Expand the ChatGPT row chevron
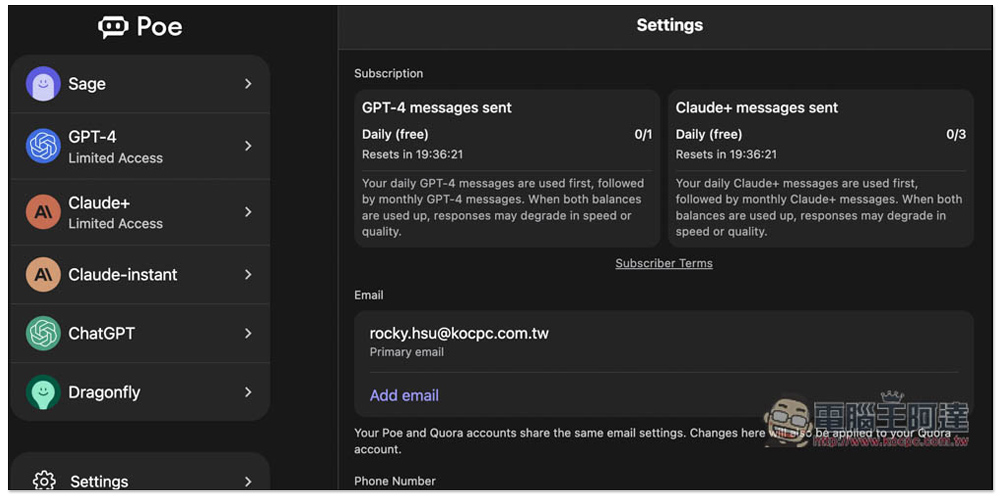Viewport: 1000px width, 496px height. [248, 333]
